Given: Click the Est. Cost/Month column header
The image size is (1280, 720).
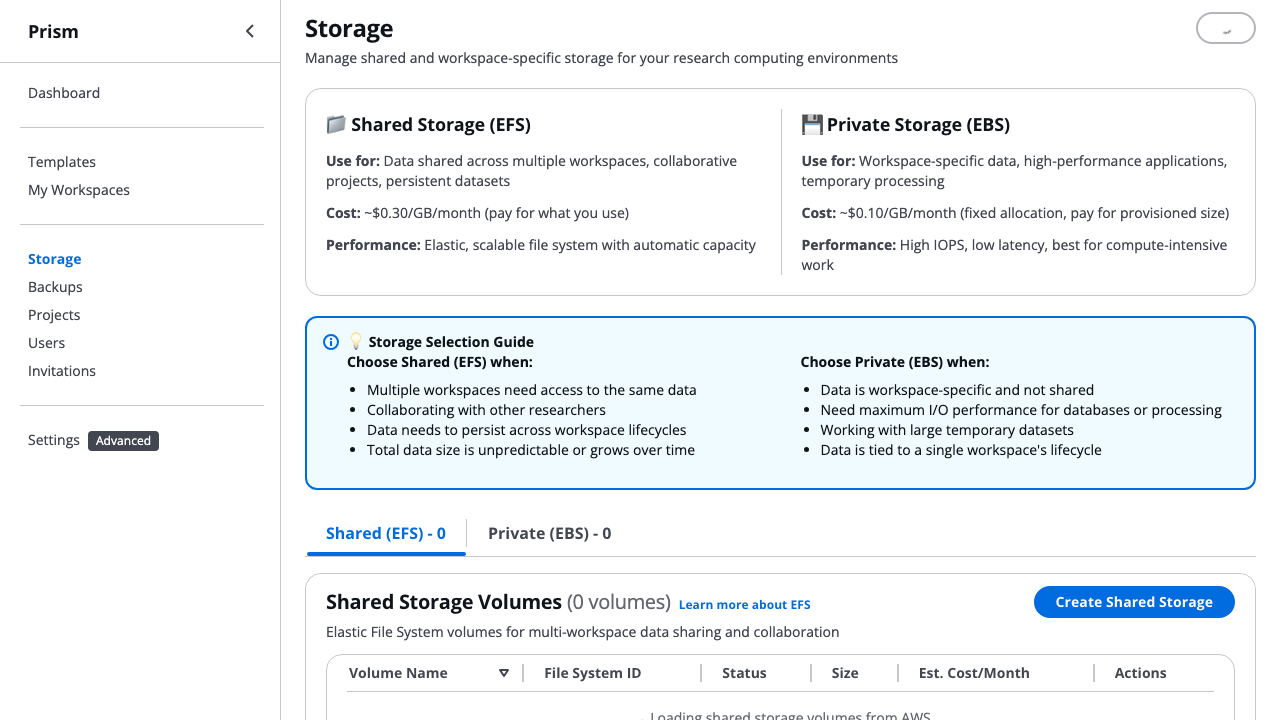Looking at the screenshot, I should [x=974, y=673].
